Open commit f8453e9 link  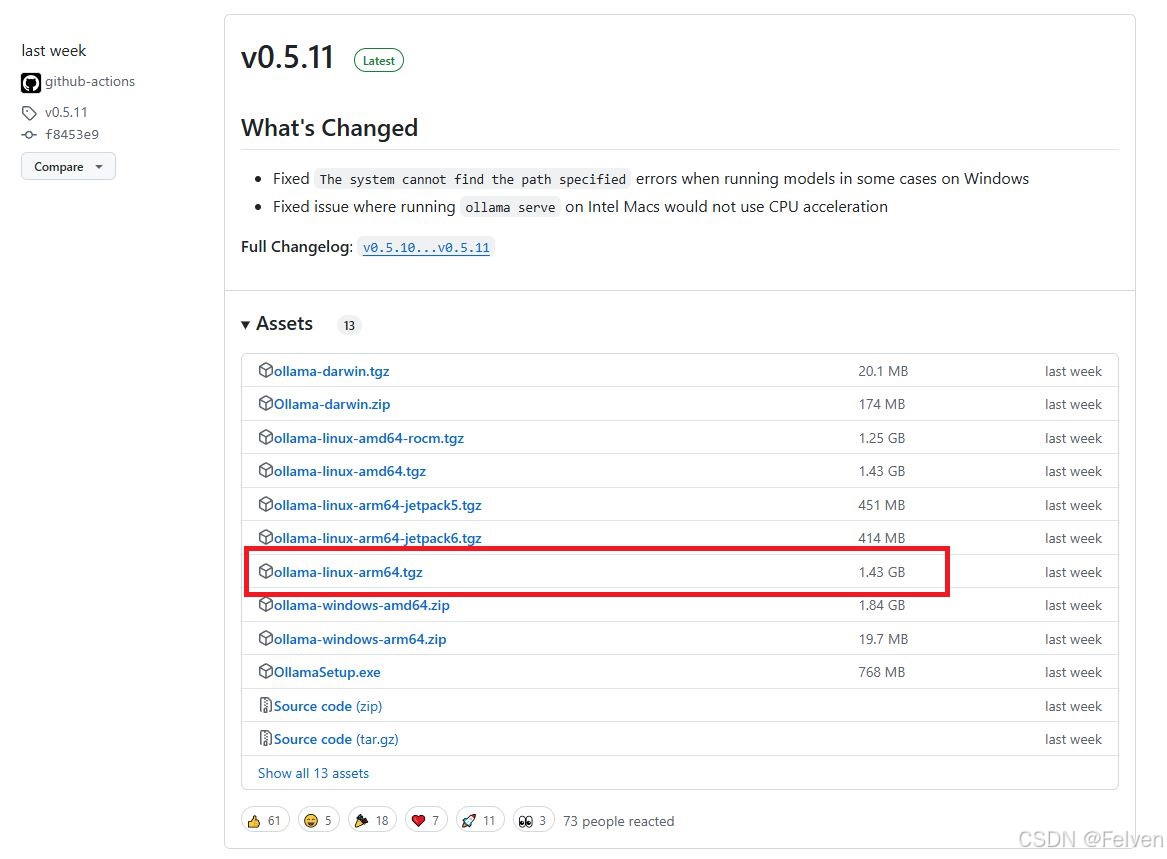click(x=71, y=135)
